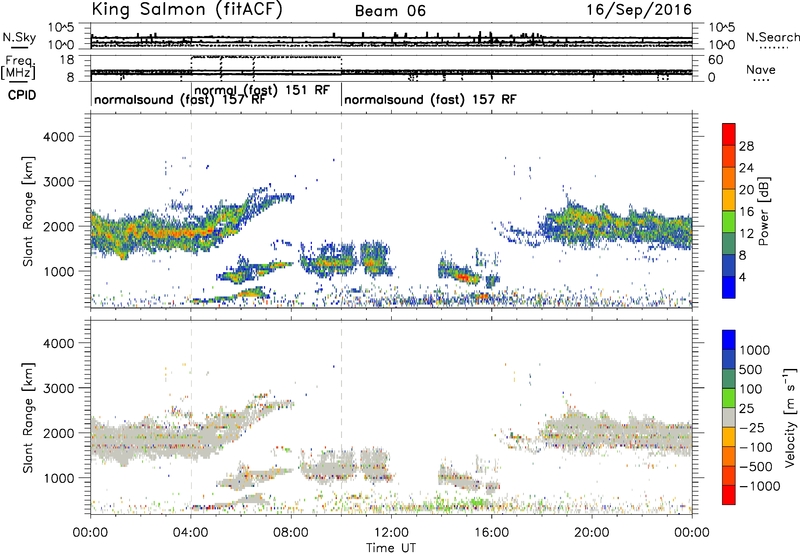Click the "Velocity [m s-1]" colorbar title
The height and width of the screenshot is (554, 800).
tap(790, 417)
